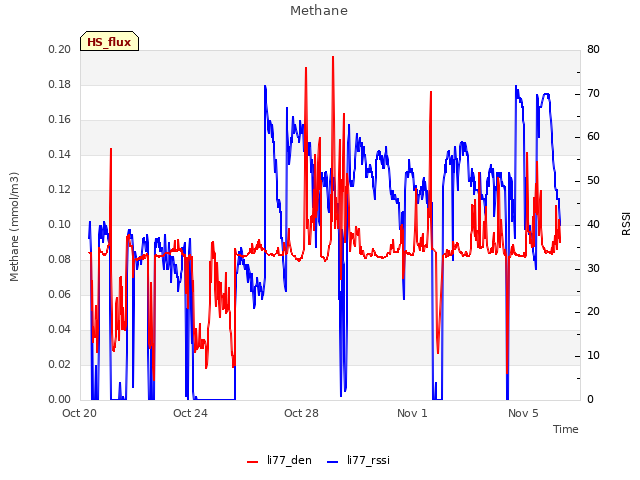Click the RSSI right axis label

626,224
